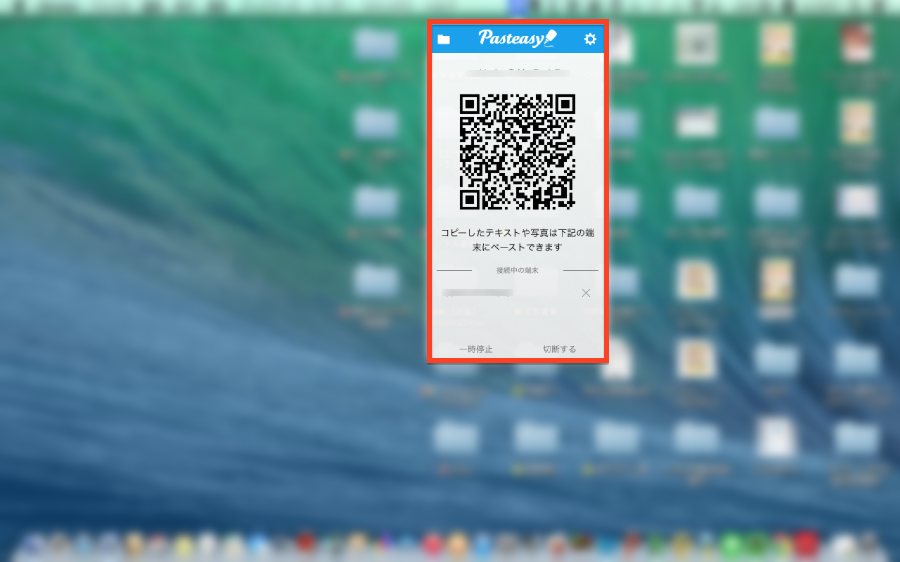Click 一時停止 to pause syncing

click(x=476, y=349)
